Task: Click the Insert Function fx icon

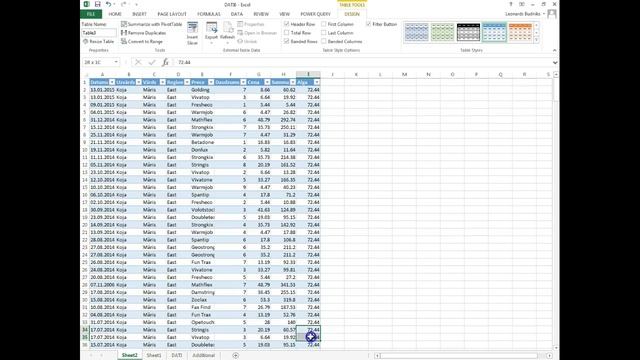Action: pos(165,62)
